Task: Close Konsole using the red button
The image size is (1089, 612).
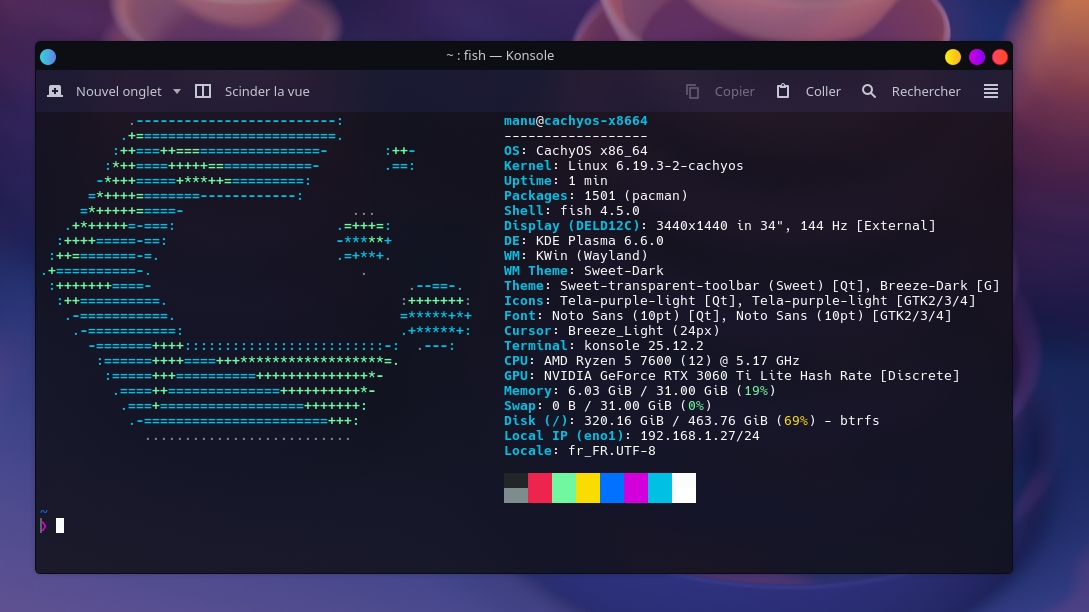Action: click(x=1000, y=56)
